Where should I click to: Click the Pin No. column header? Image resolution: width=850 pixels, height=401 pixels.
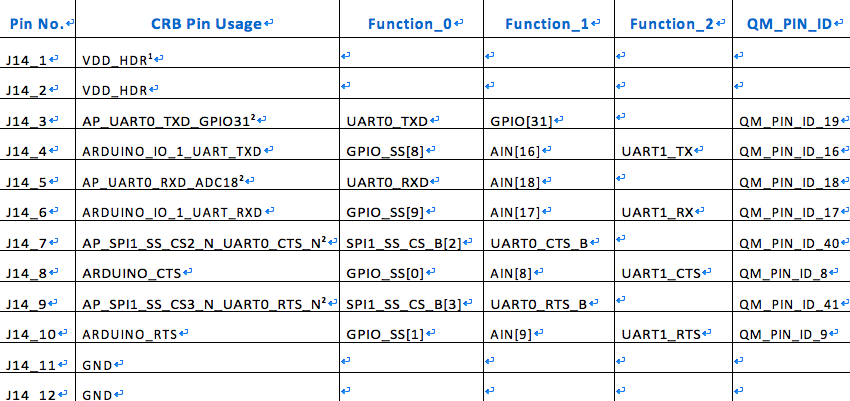(37, 23)
